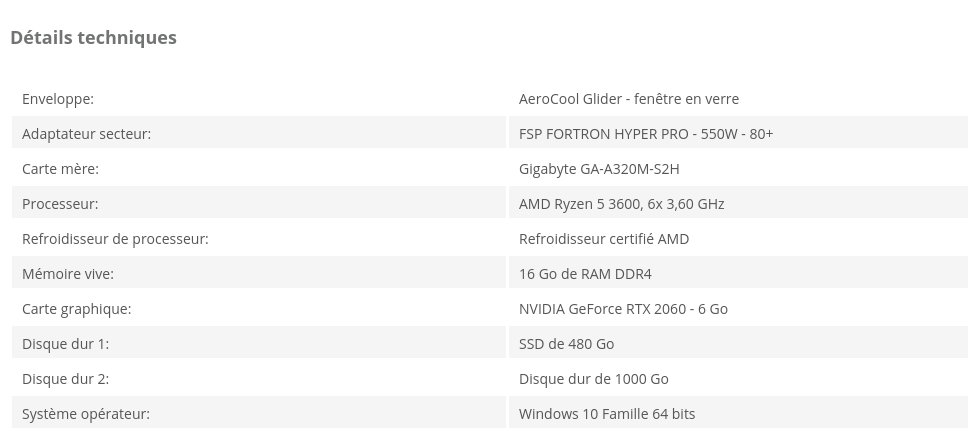Select the "Refroidisseur de processeur:" label
This screenshot has height=442, width=968.
click(x=115, y=239)
